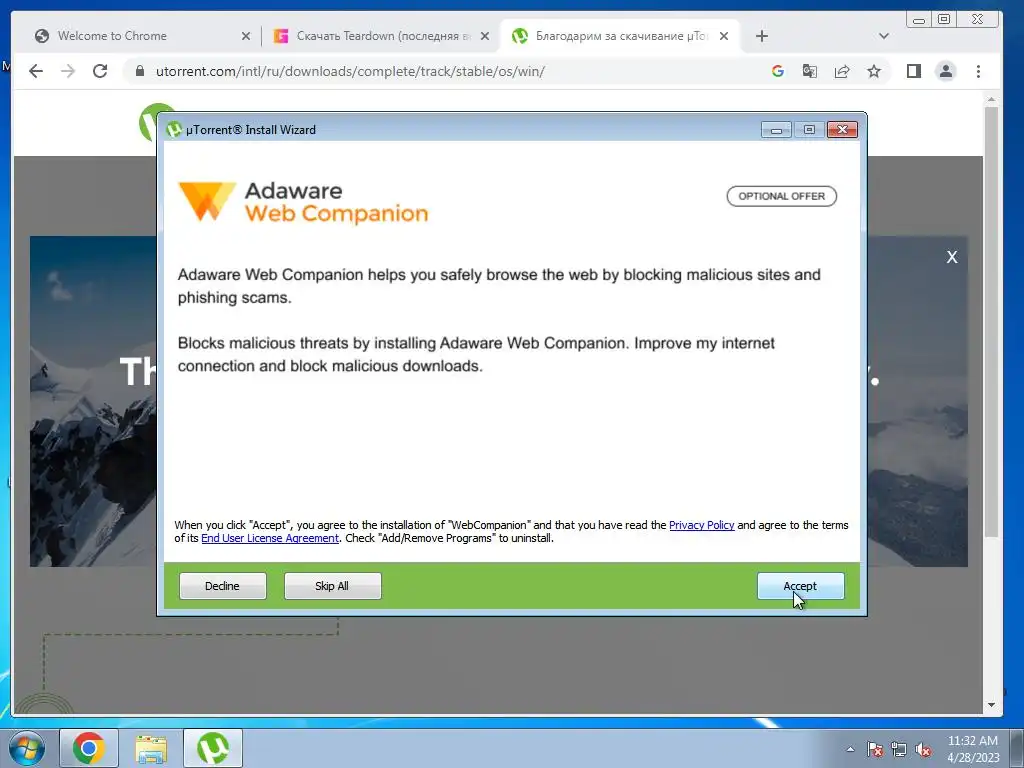Close the page banner with the X
The height and width of the screenshot is (768, 1024).
[952, 257]
